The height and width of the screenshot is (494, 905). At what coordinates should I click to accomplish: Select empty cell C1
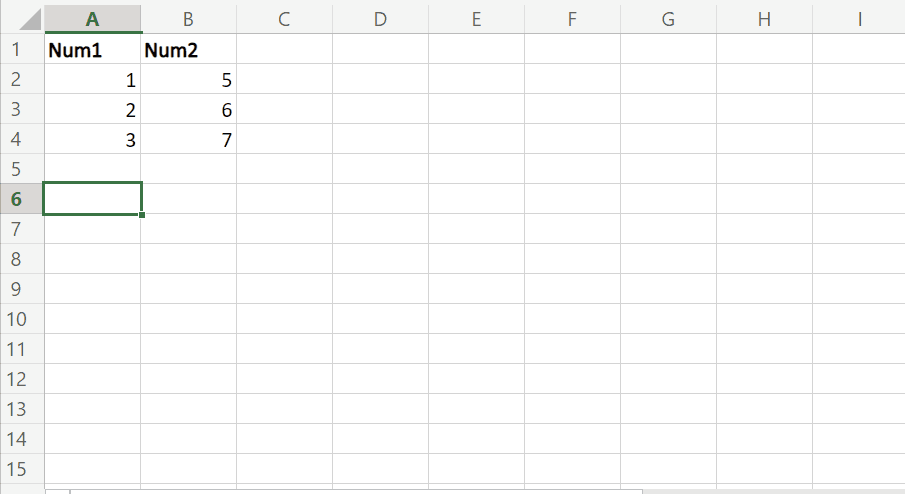pyautogui.click(x=285, y=50)
